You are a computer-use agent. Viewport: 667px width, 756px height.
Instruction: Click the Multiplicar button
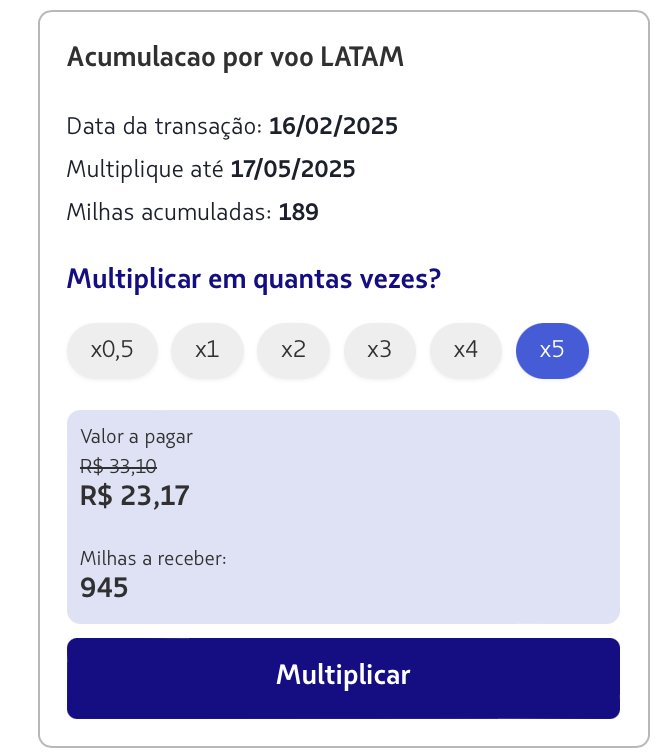tap(343, 678)
